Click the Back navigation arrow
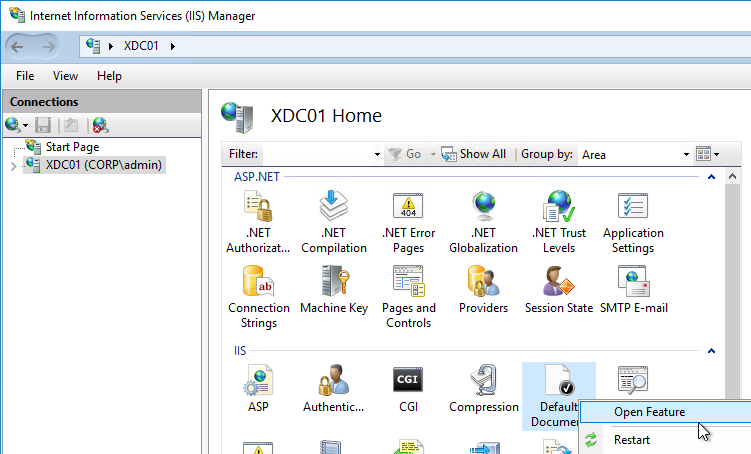Viewport: 751px width, 454px height. (x=17, y=46)
